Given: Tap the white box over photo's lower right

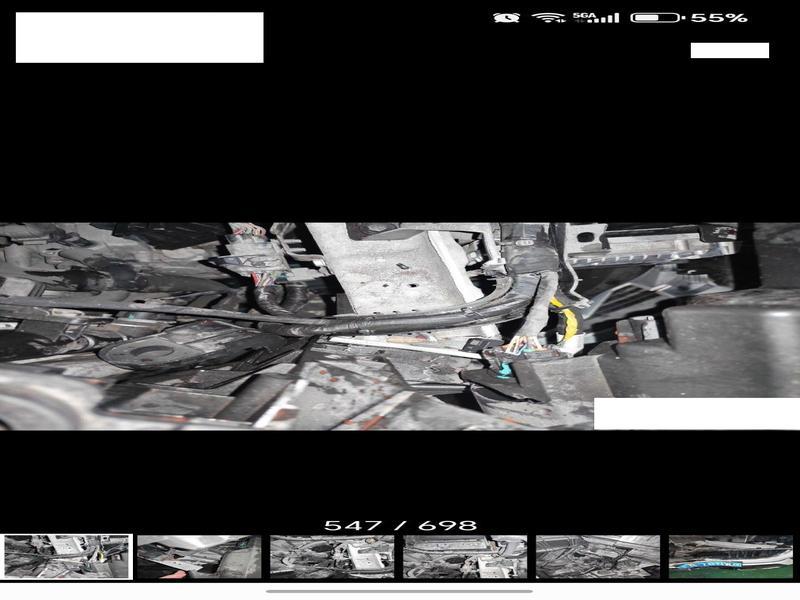Looking at the screenshot, I should click(696, 413).
